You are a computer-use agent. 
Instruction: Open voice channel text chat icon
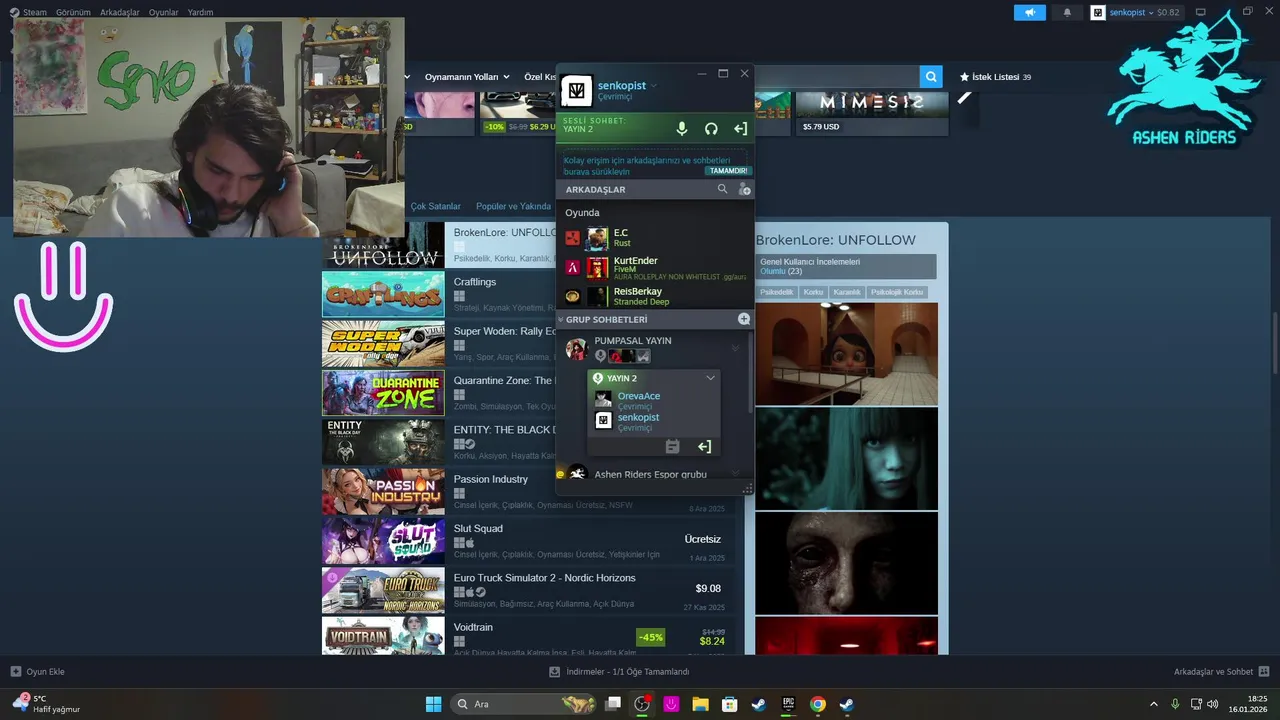coord(673,447)
